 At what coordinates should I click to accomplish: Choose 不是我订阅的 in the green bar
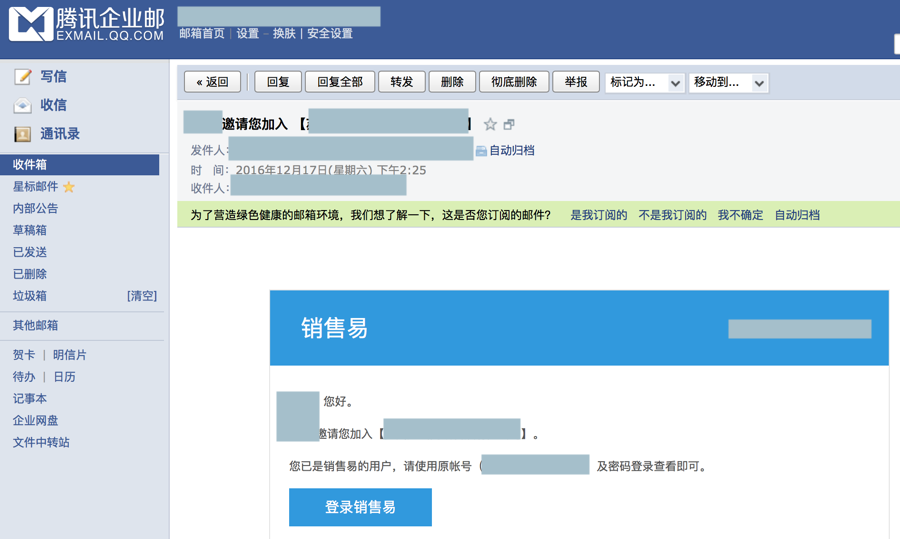pos(672,215)
